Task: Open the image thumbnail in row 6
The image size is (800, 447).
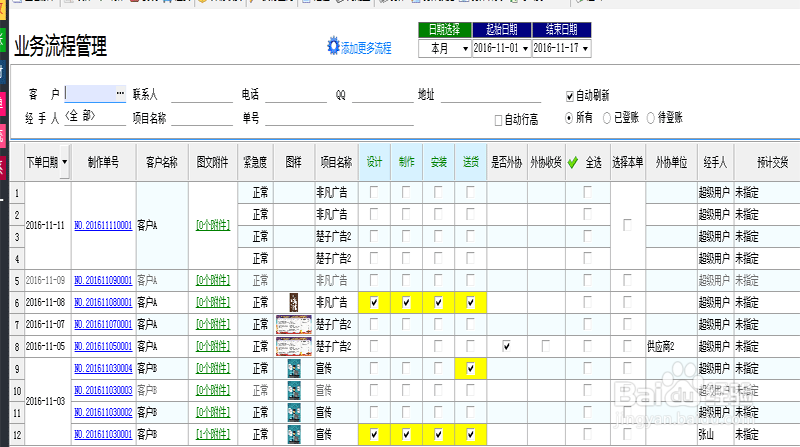Action: [x=293, y=302]
